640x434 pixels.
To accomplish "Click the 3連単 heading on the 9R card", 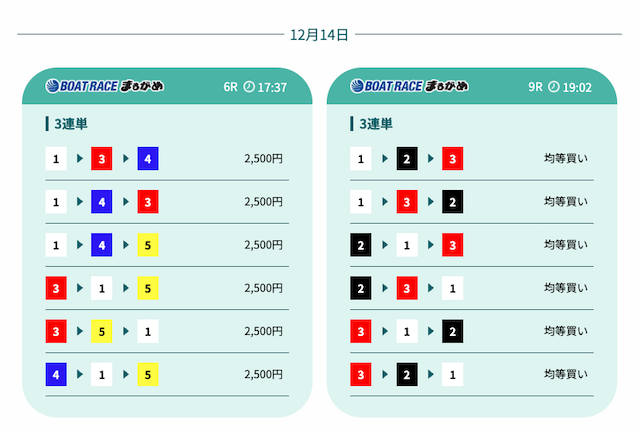I will pyautogui.click(x=375, y=124).
